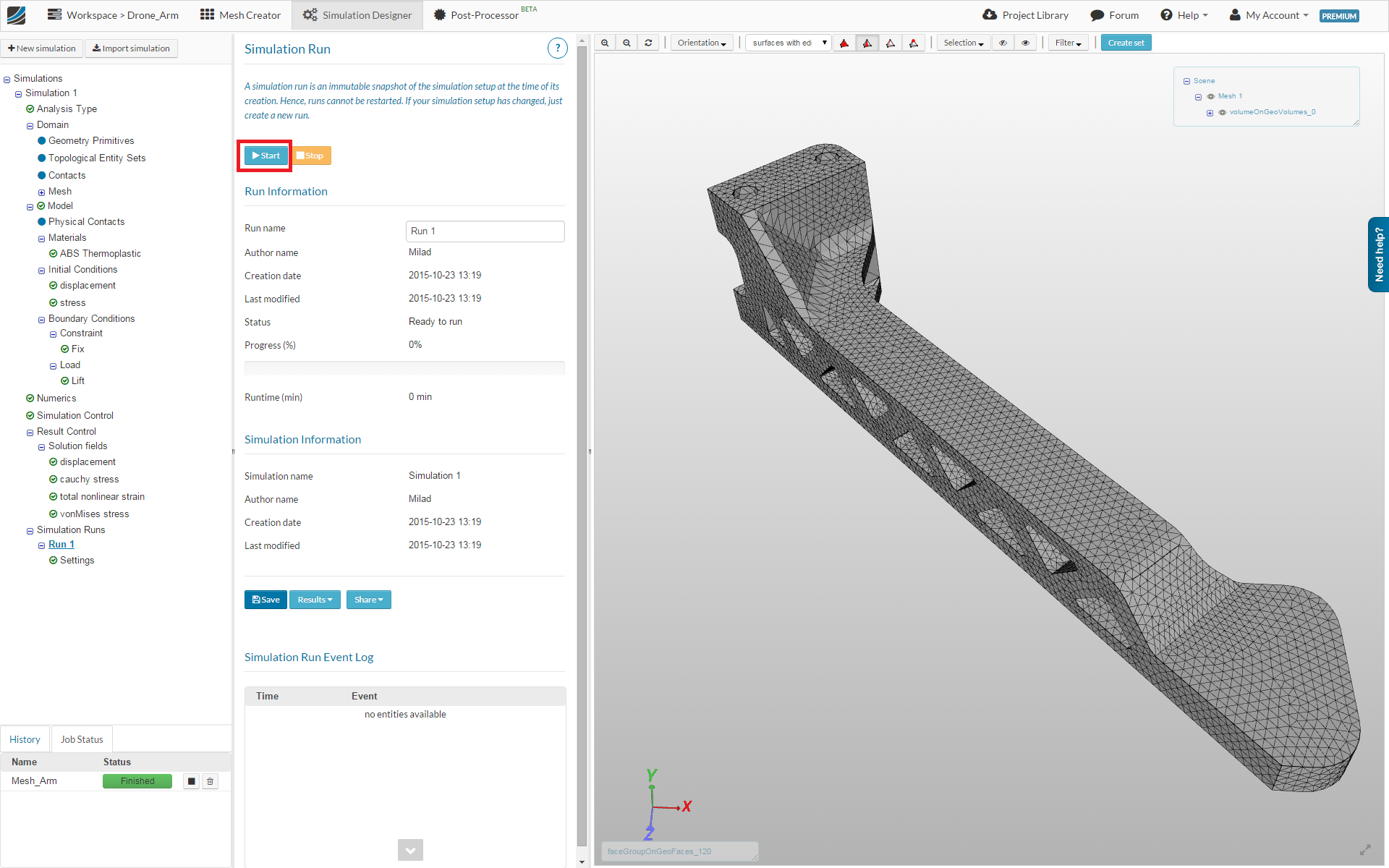Click the zoom in magnifier icon
This screenshot has width=1389, height=868.
pyautogui.click(x=605, y=43)
